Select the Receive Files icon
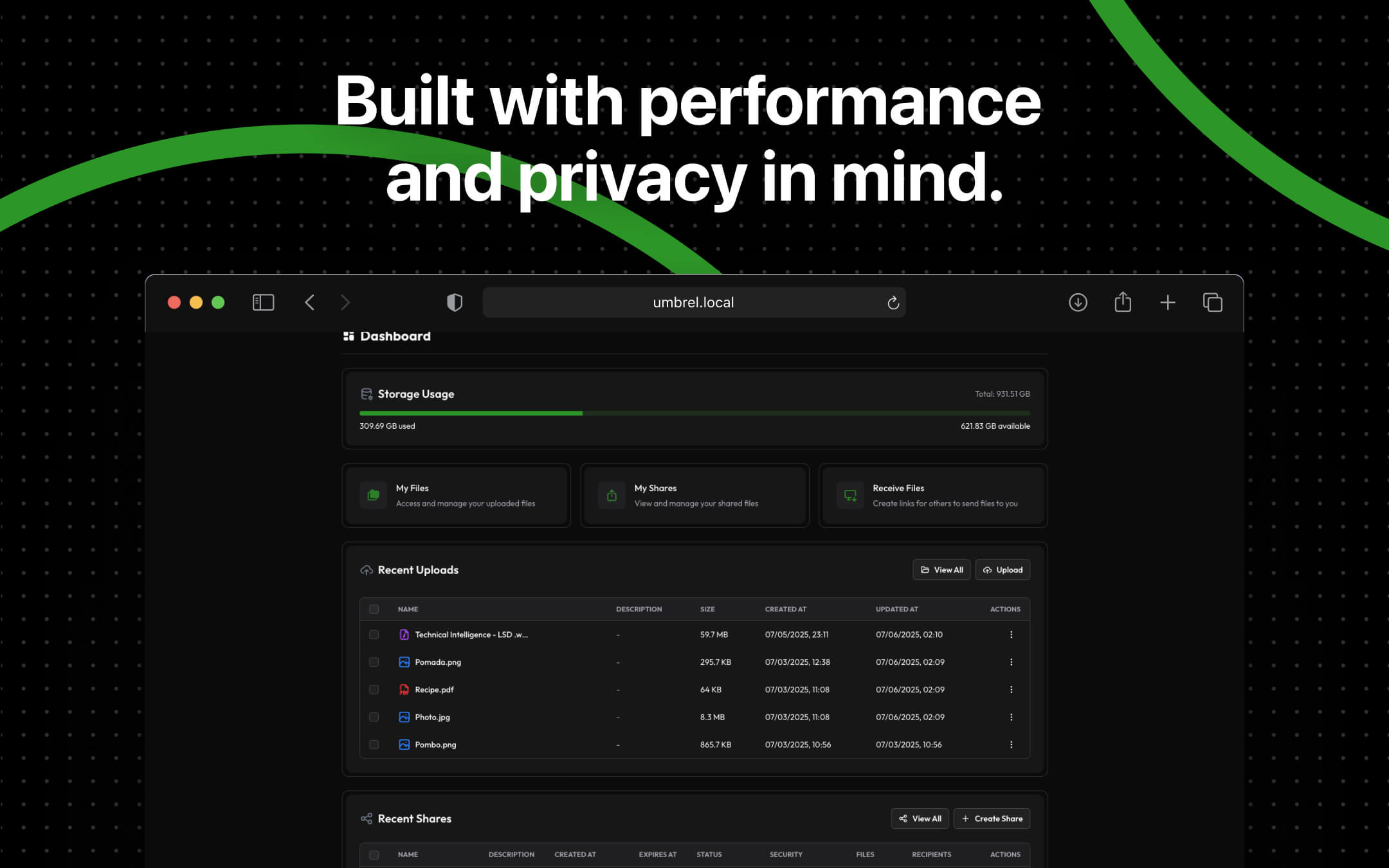 (x=849, y=495)
